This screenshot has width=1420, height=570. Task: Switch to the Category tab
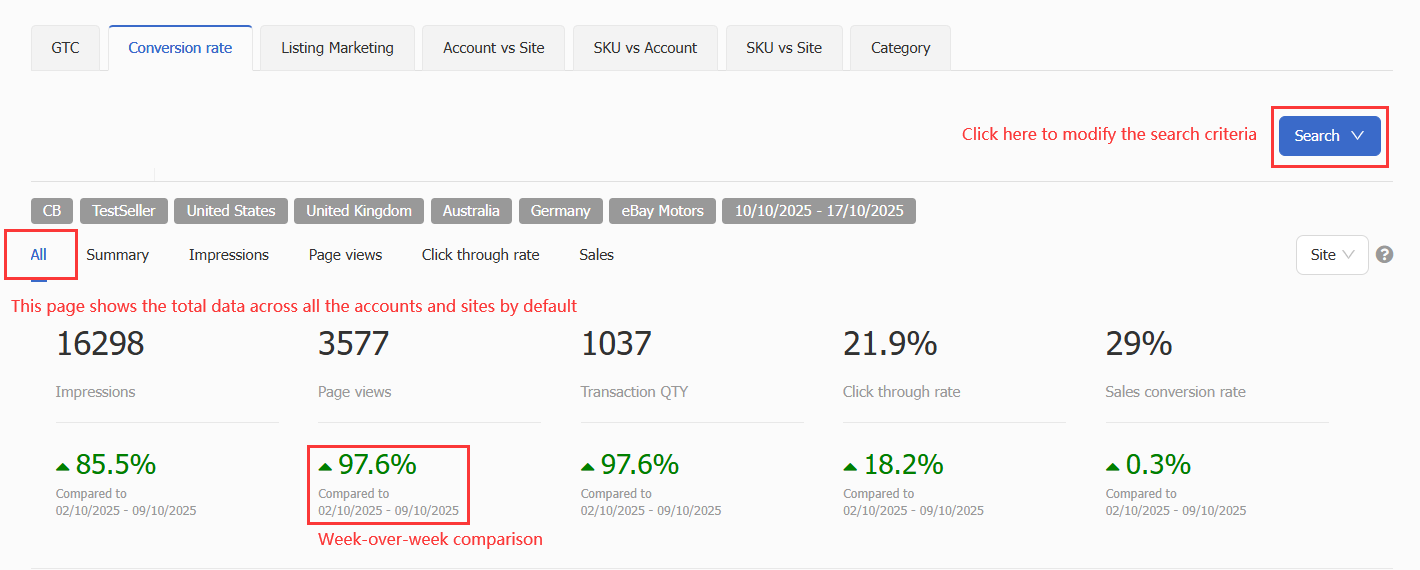point(900,48)
